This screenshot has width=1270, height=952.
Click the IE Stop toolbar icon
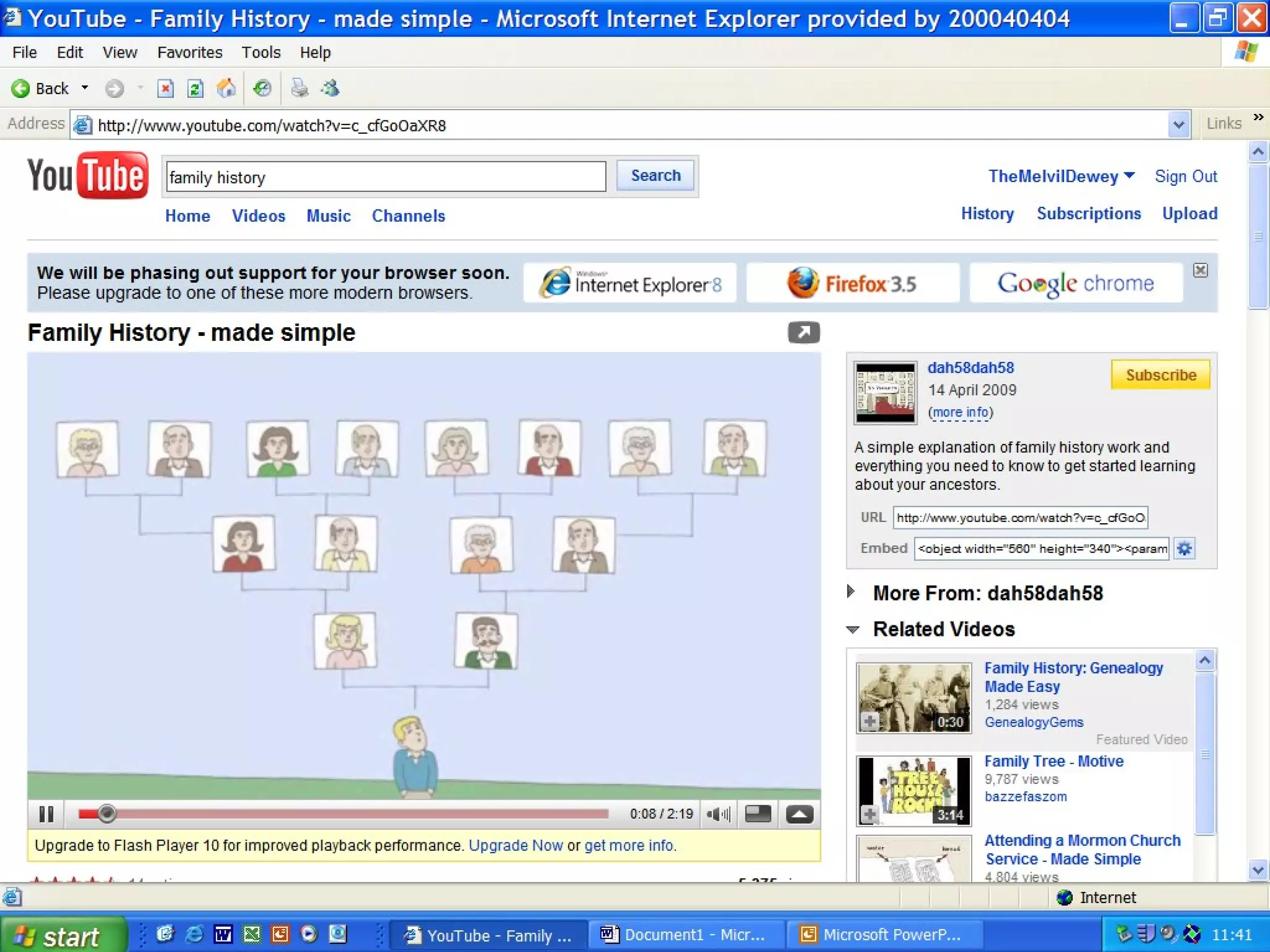pyautogui.click(x=165, y=89)
